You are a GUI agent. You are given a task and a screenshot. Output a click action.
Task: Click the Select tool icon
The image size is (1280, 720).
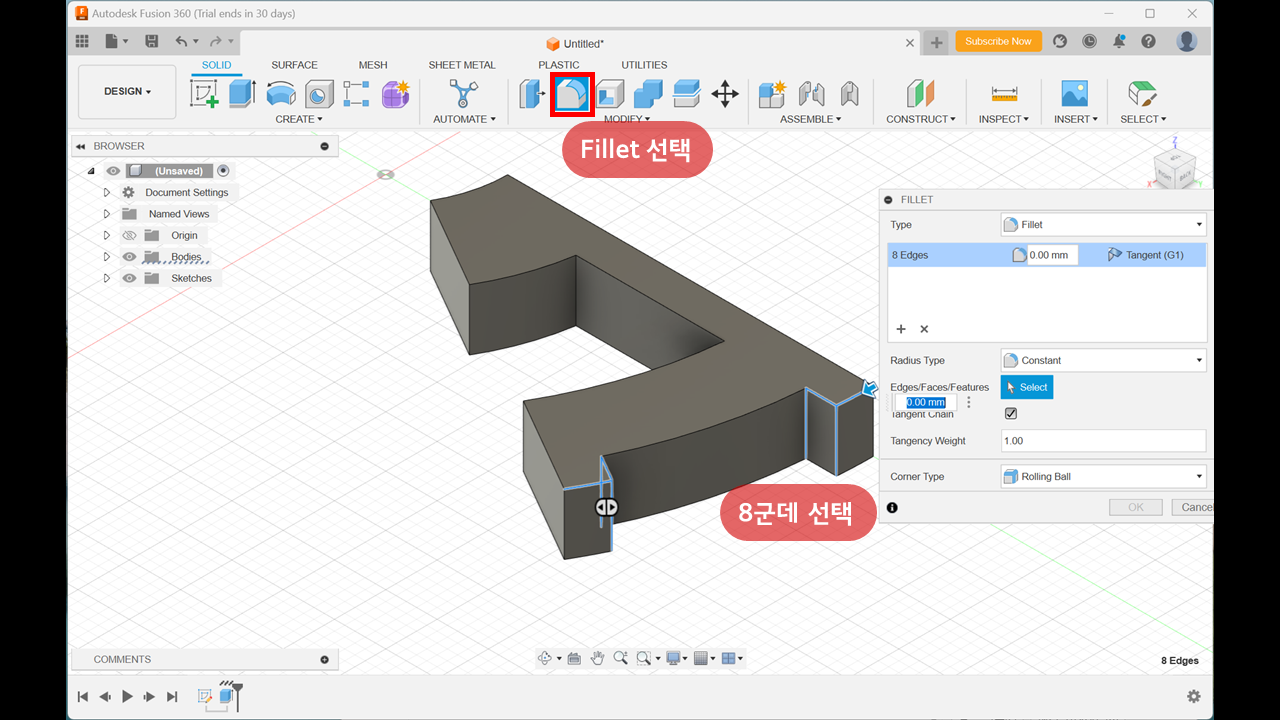[x=1142, y=94]
